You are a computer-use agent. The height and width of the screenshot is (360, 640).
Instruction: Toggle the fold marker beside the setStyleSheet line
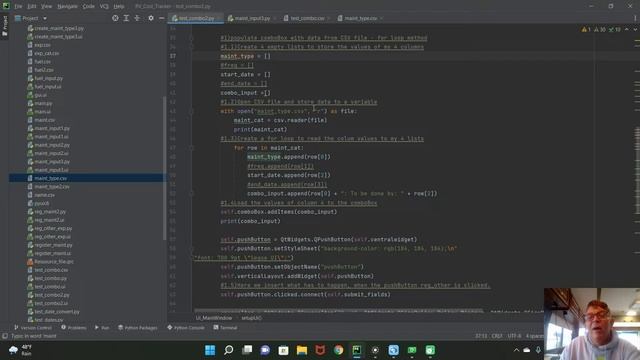pos(191,248)
